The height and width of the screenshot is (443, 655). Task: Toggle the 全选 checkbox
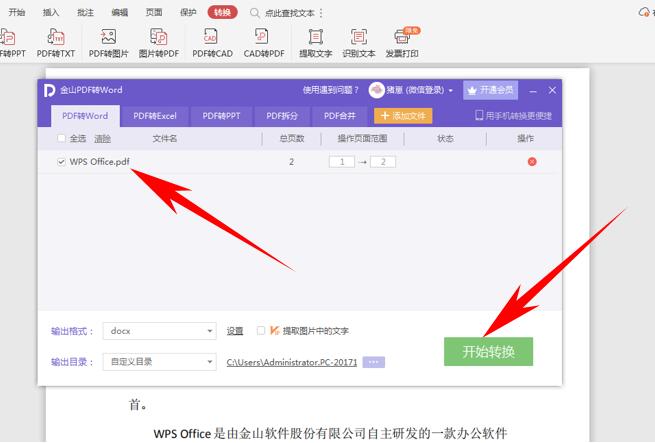tap(61, 138)
